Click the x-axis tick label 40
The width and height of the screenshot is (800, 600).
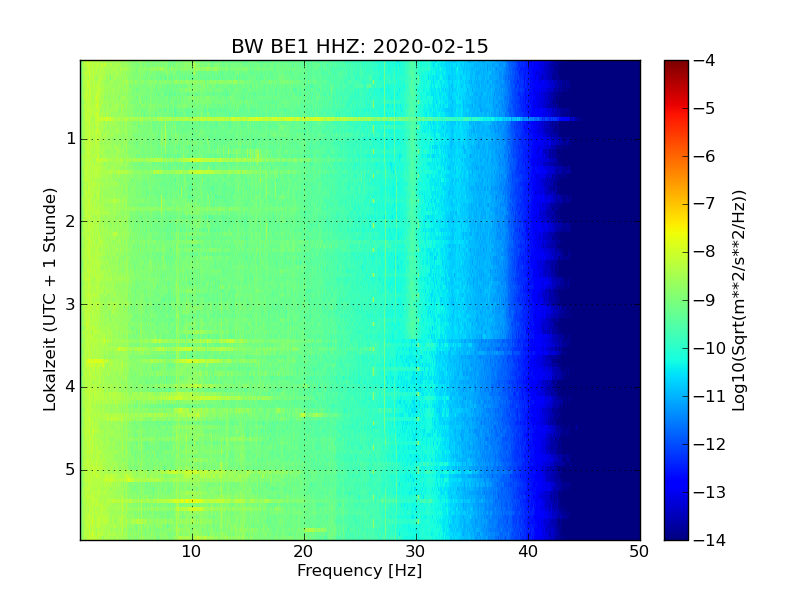pos(528,552)
